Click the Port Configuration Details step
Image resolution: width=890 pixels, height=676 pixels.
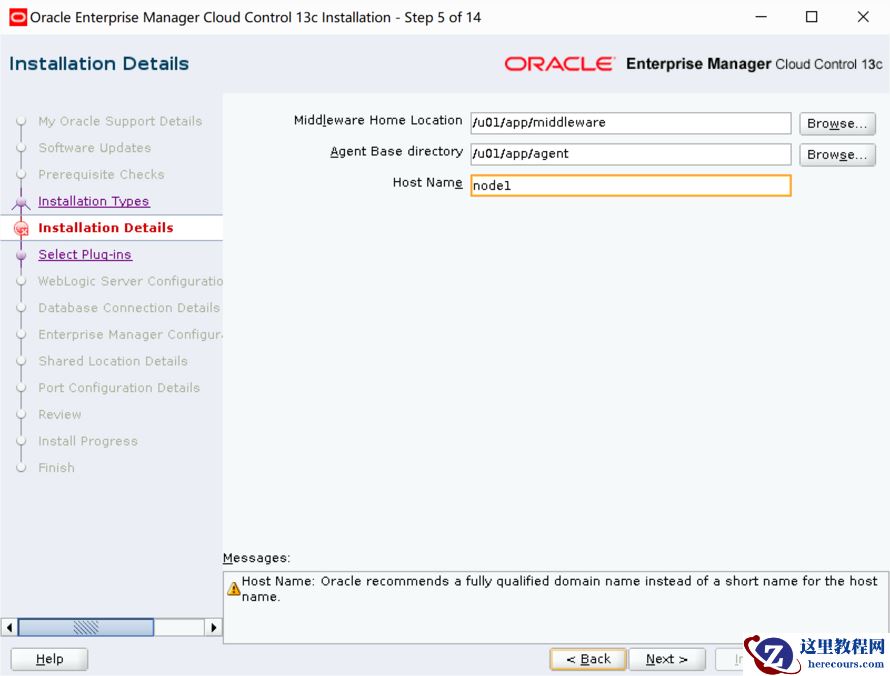[x=119, y=388]
